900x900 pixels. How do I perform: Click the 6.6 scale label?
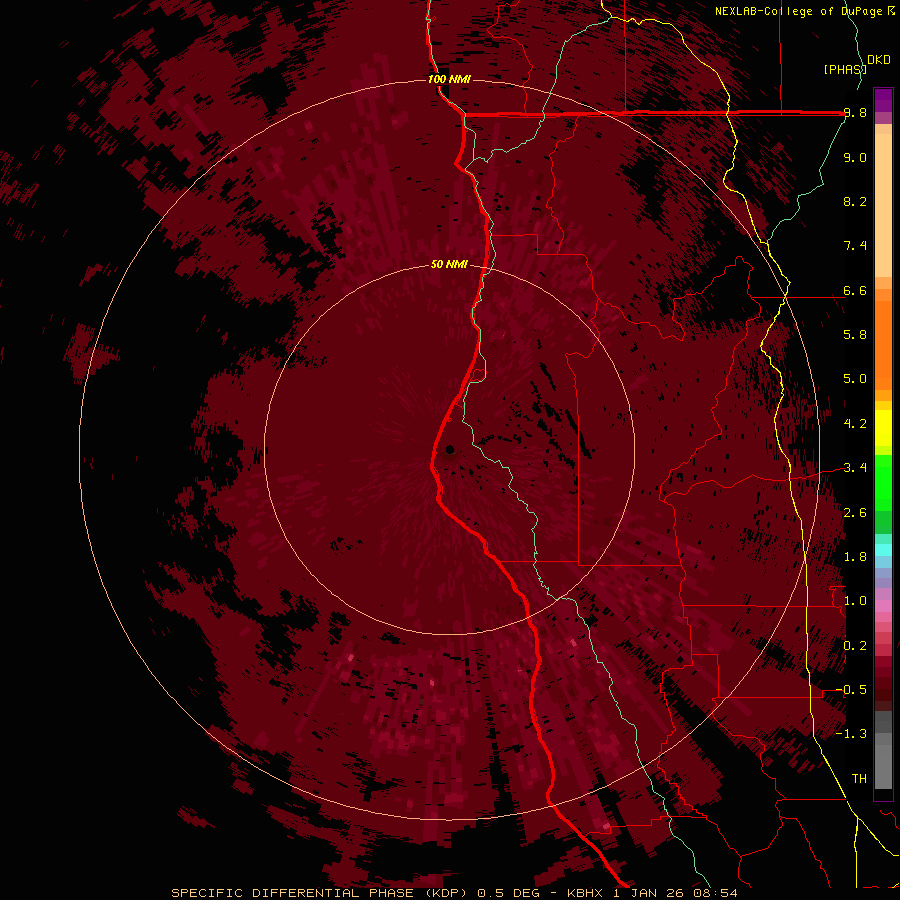click(855, 290)
